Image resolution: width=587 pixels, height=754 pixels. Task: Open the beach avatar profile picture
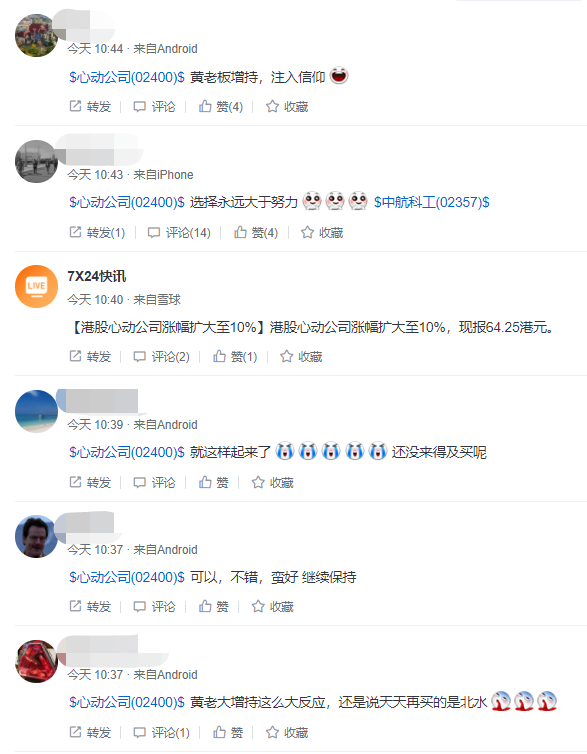[x=37, y=412]
